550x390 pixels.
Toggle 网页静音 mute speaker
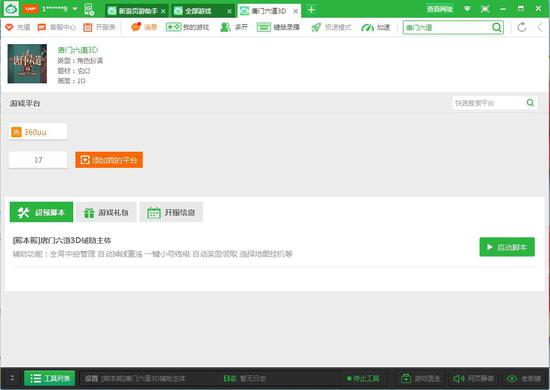(x=473, y=378)
